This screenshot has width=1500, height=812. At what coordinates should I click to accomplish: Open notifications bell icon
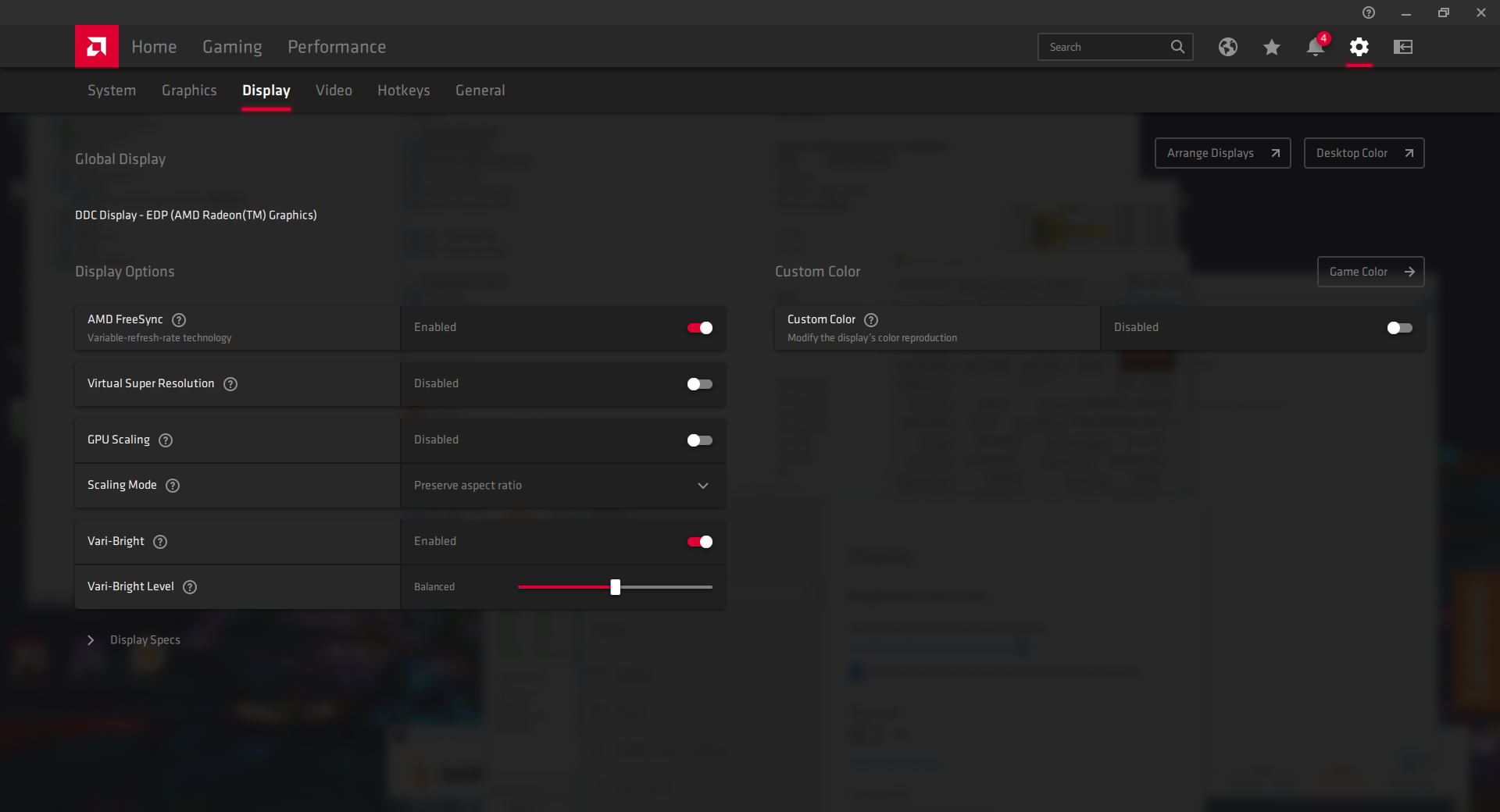[1316, 47]
